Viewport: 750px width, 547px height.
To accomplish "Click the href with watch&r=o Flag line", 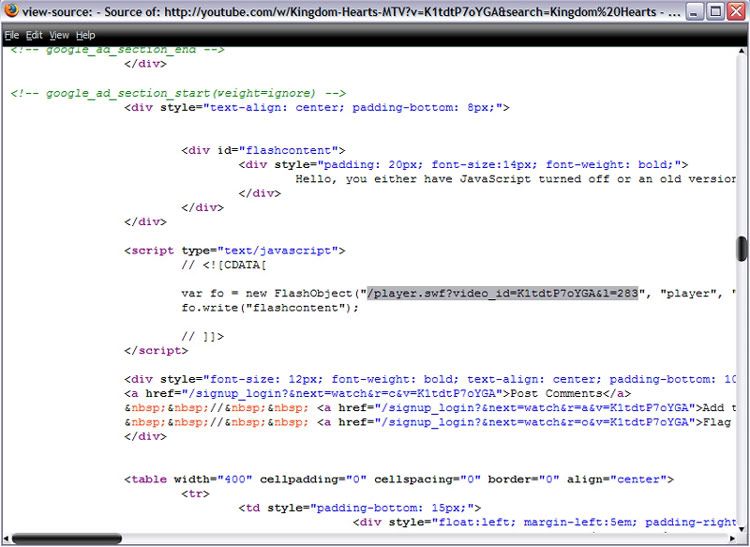I will [428, 423].
